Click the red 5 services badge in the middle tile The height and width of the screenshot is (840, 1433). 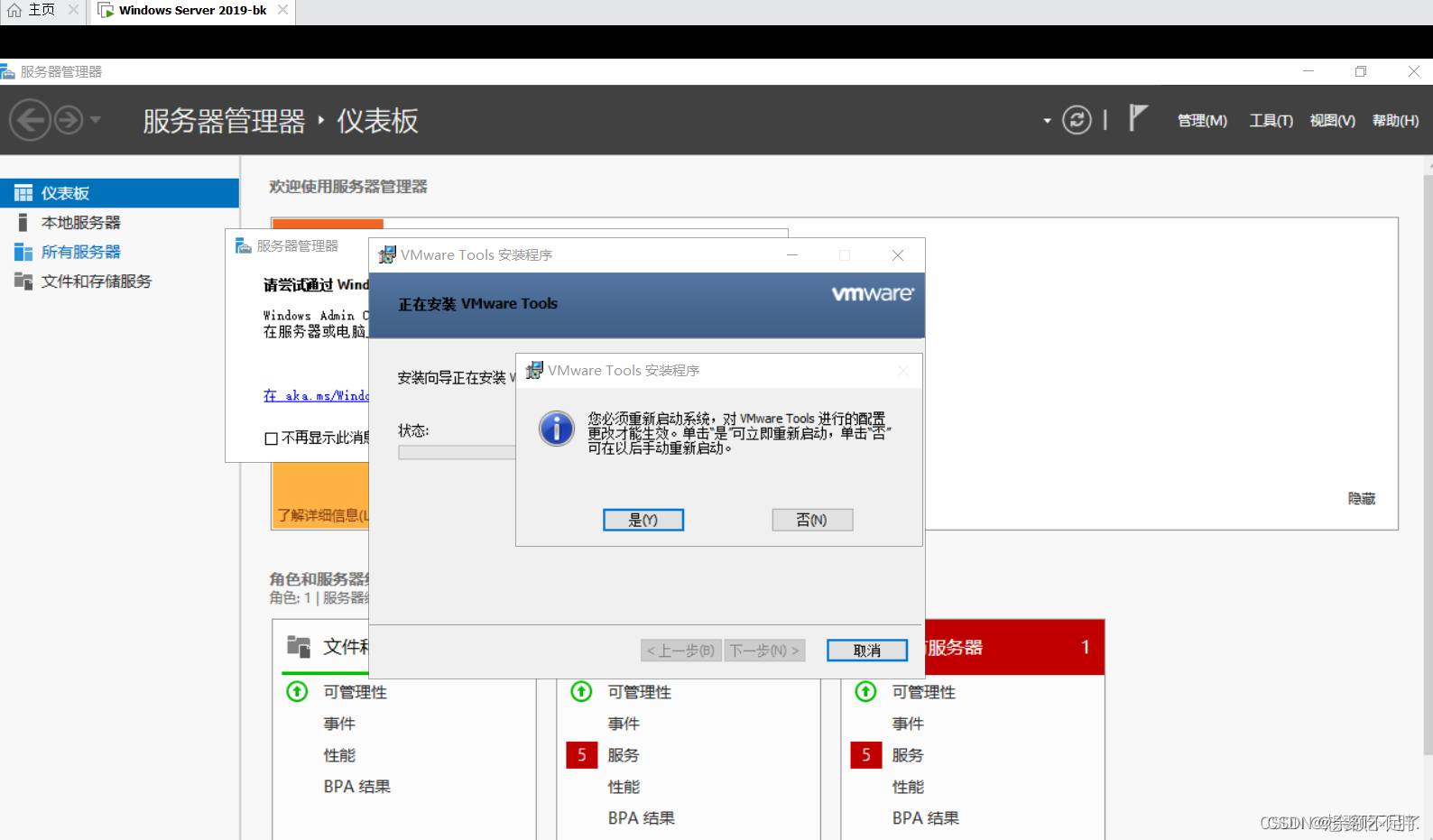tap(582, 755)
